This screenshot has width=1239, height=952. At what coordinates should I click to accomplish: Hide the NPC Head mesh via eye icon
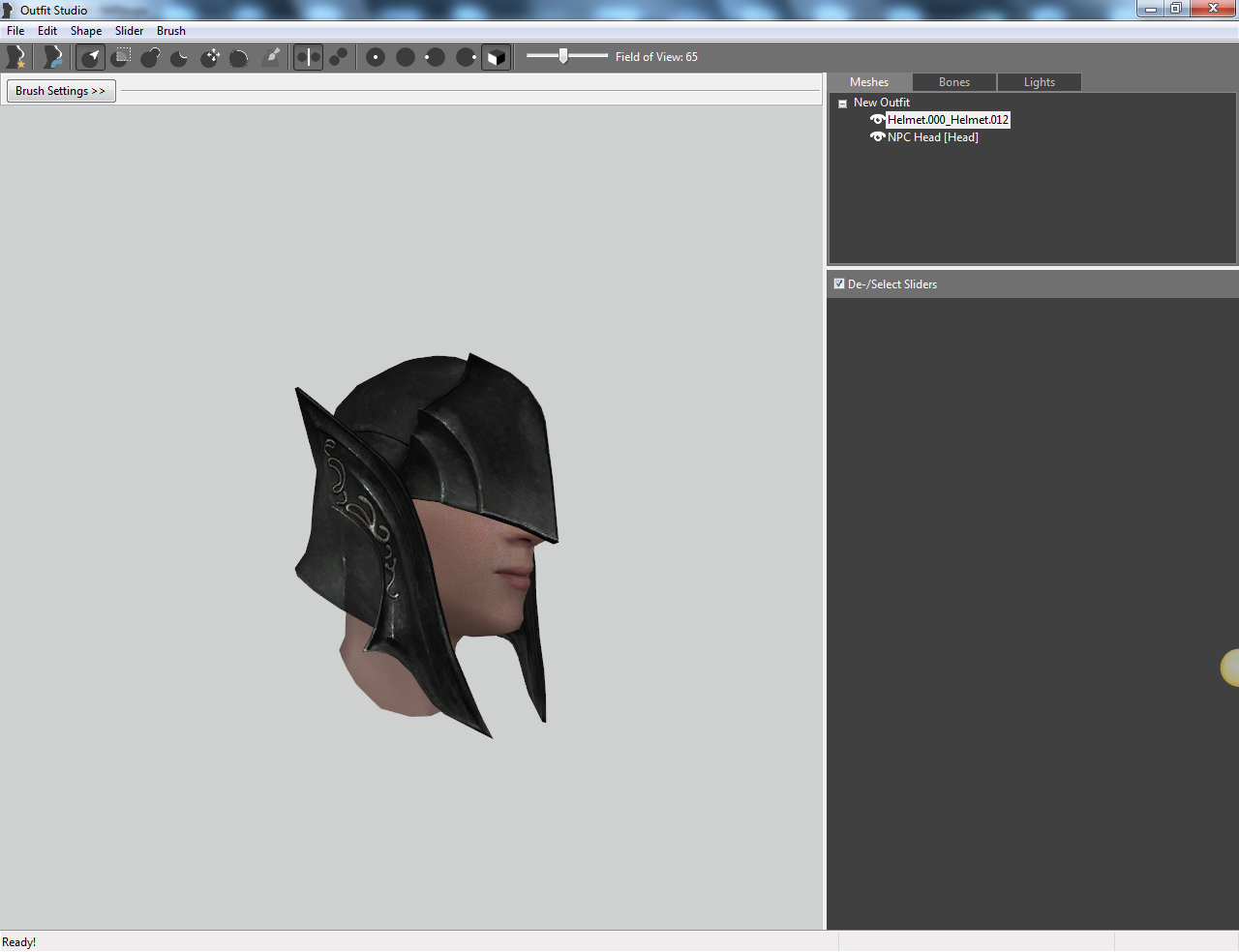pos(877,137)
